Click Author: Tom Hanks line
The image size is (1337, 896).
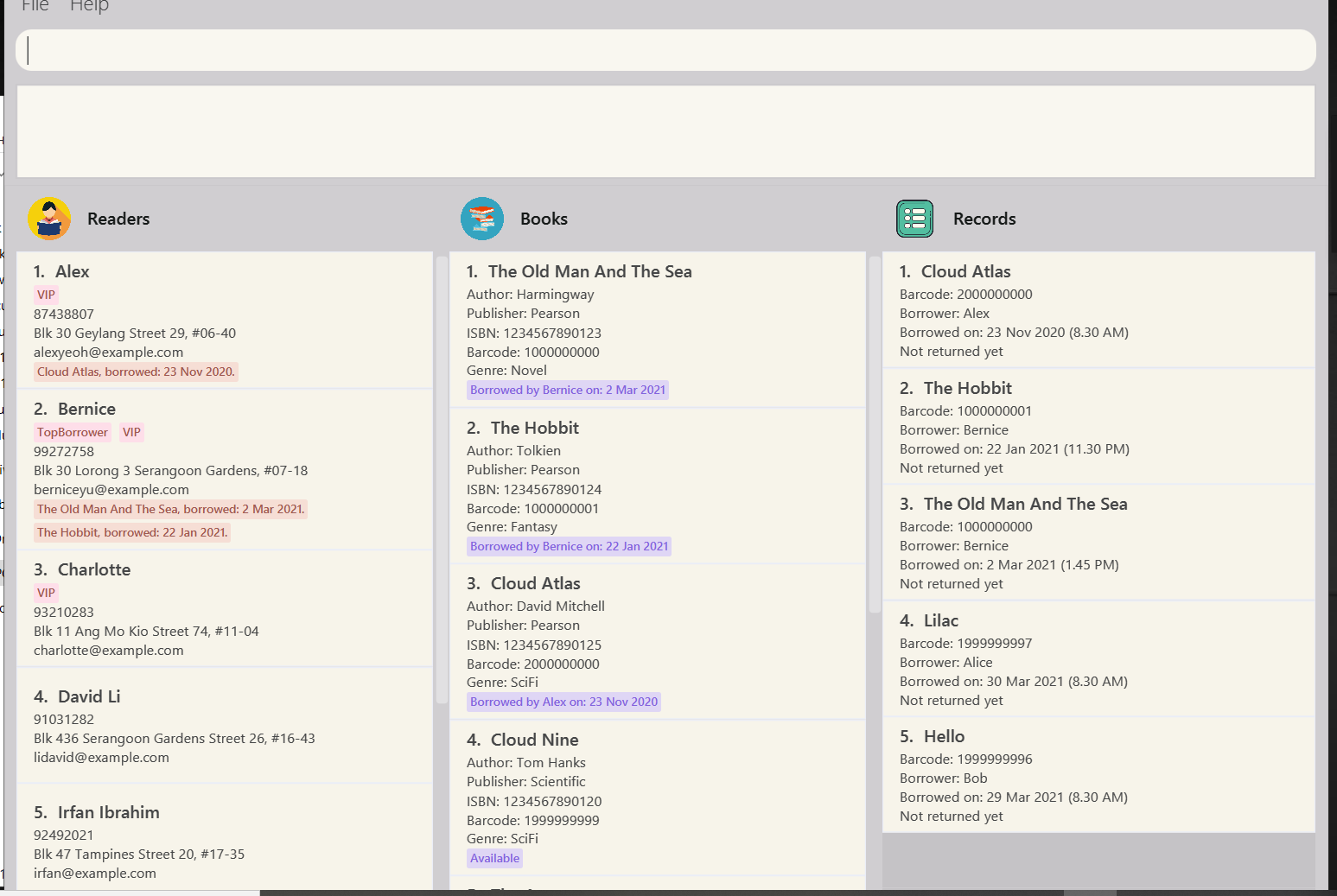click(x=526, y=762)
